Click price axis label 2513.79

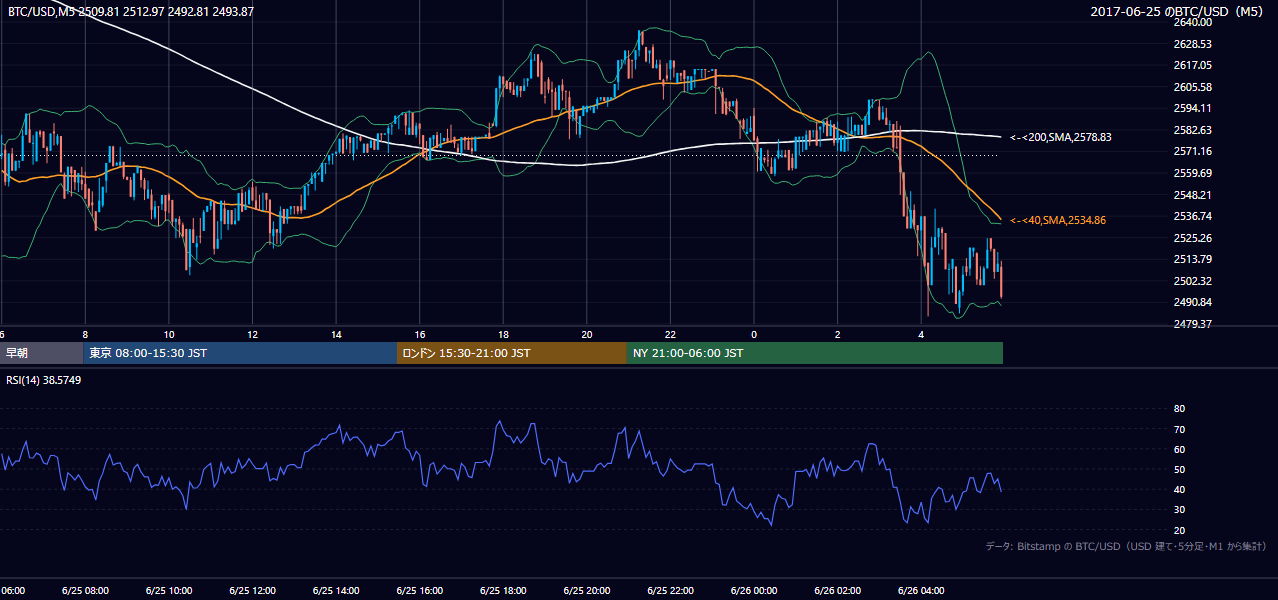pos(1192,259)
